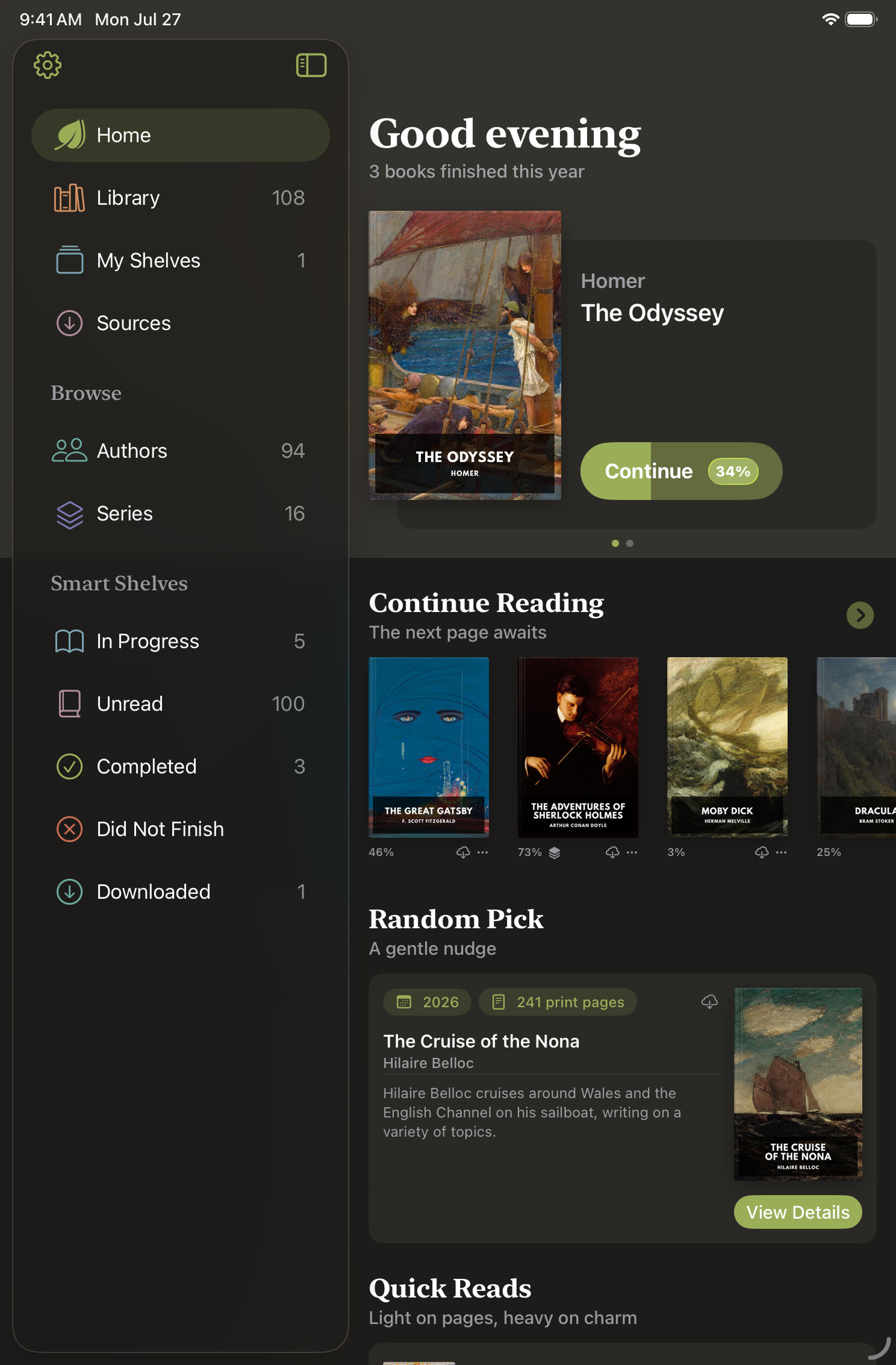Click the 25% progress under Dracula

(x=829, y=852)
